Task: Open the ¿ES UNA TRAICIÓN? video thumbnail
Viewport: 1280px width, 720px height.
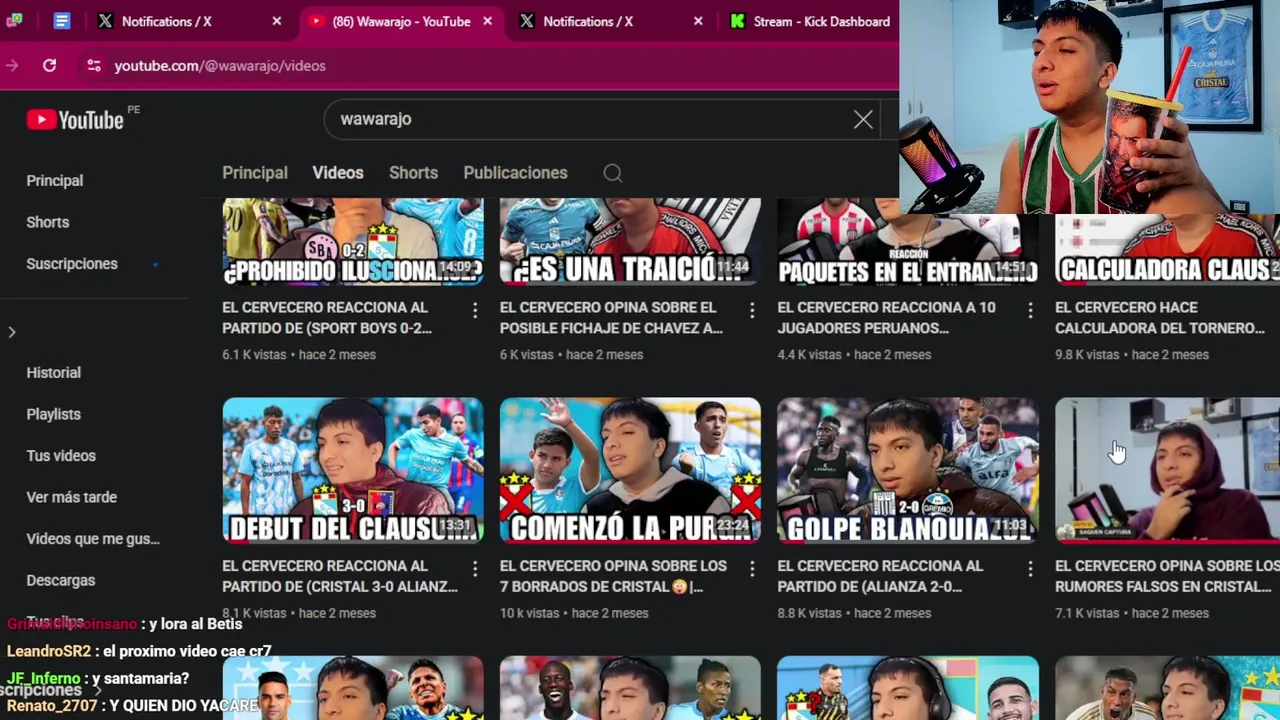Action: coord(630,241)
